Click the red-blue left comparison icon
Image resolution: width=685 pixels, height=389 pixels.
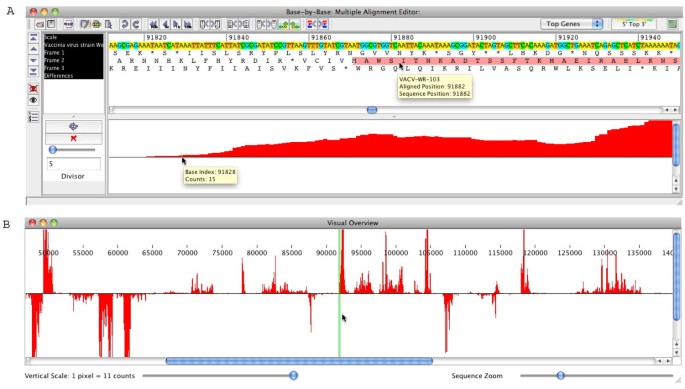pyautogui.click(x=311, y=24)
